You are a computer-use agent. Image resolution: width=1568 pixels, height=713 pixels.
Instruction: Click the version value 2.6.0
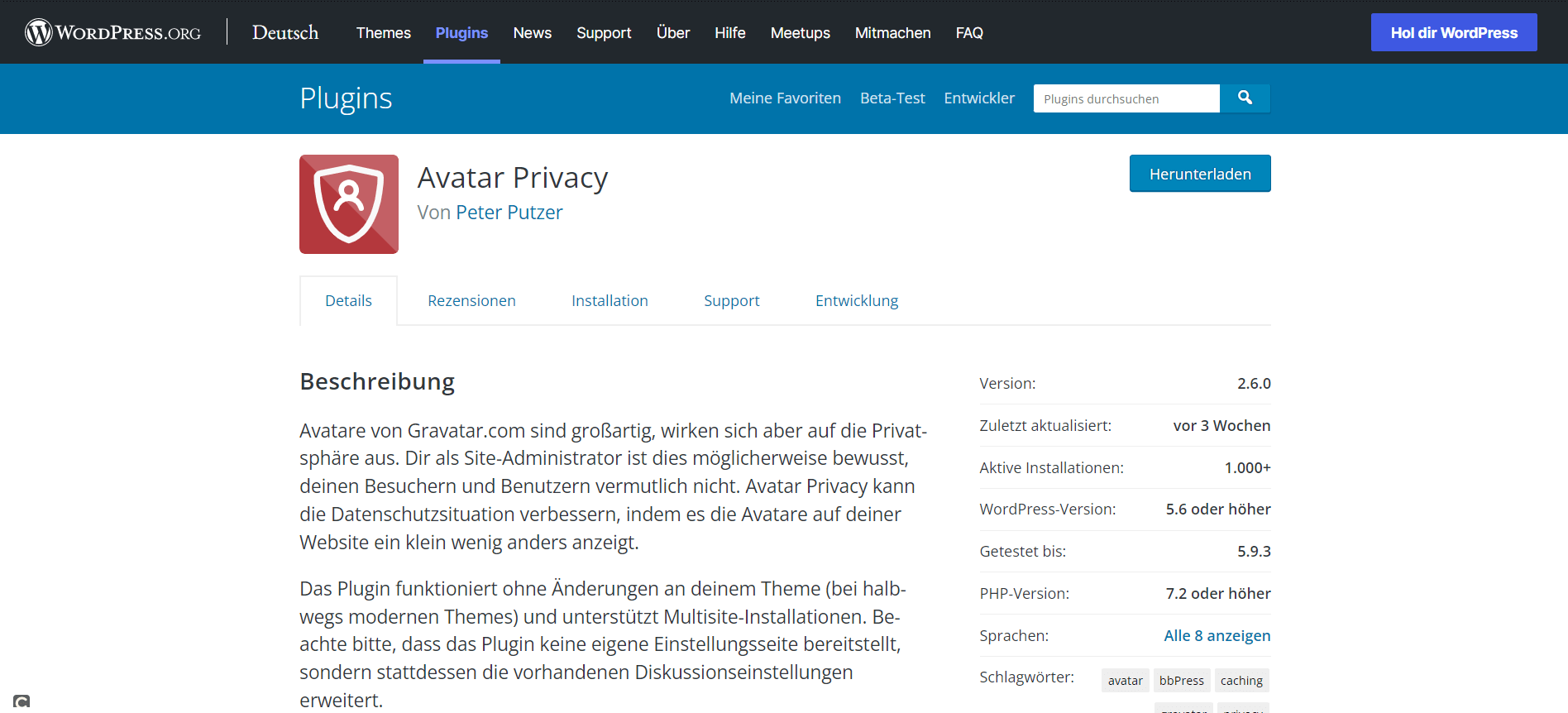pyautogui.click(x=1254, y=383)
